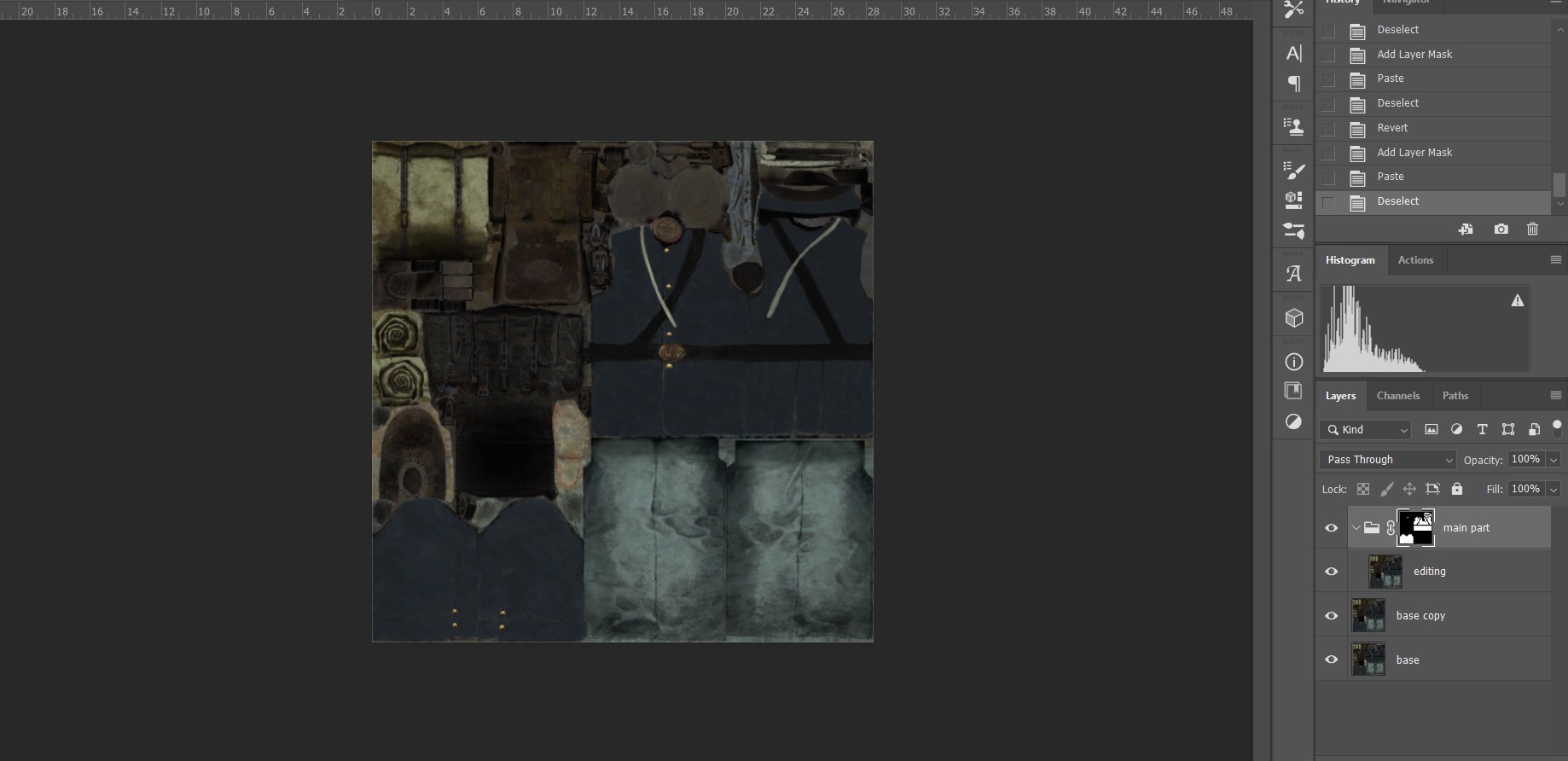Open the Paragraph panel icon
This screenshot has width=1568, height=761.
click(x=1293, y=84)
